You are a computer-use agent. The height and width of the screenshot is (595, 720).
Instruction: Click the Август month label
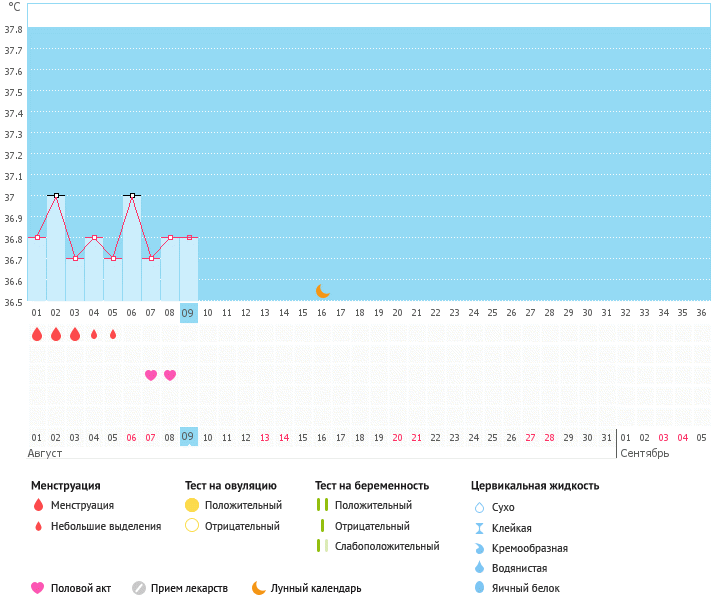click(x=45, y=453)
